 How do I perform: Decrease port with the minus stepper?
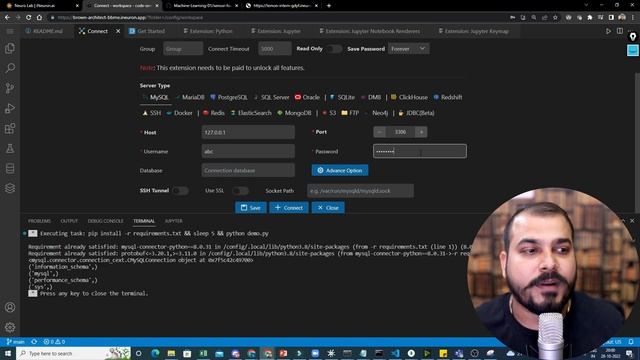380,132
